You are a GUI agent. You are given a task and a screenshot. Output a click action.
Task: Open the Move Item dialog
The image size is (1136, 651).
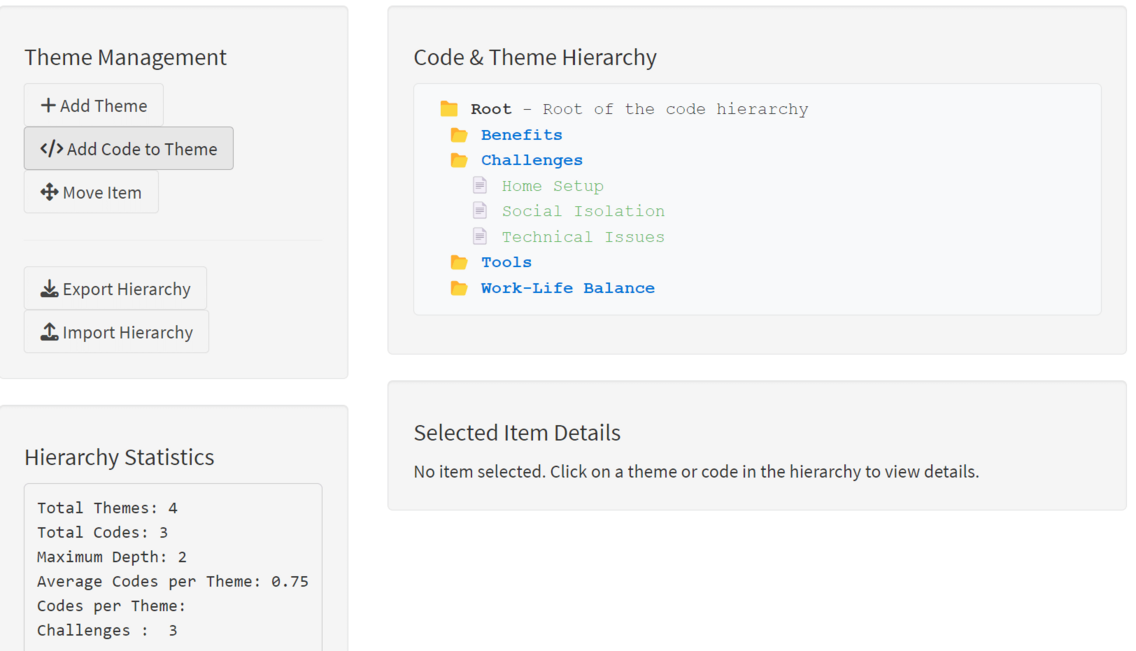point(91,192)
